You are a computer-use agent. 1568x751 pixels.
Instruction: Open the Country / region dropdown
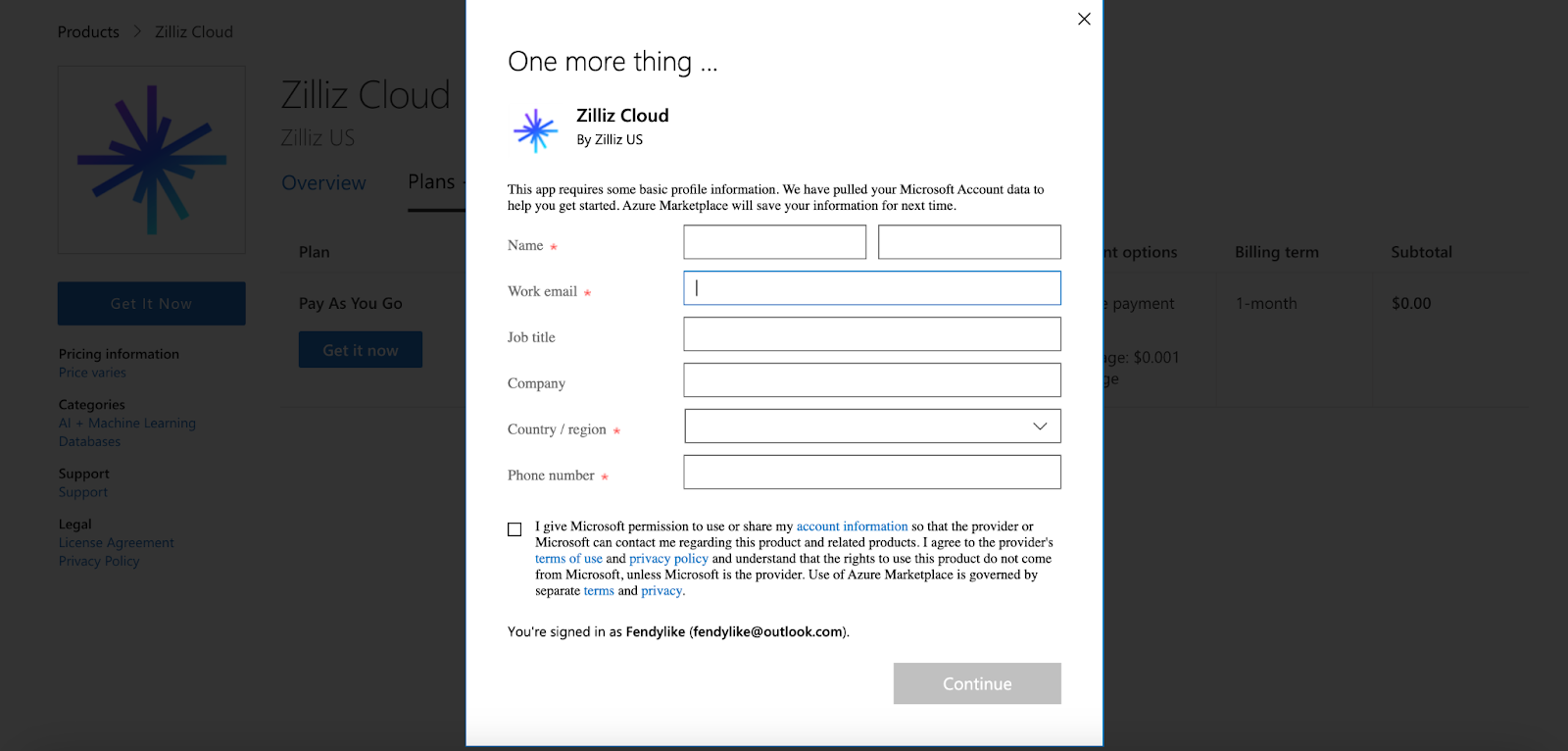click(872, 426)
